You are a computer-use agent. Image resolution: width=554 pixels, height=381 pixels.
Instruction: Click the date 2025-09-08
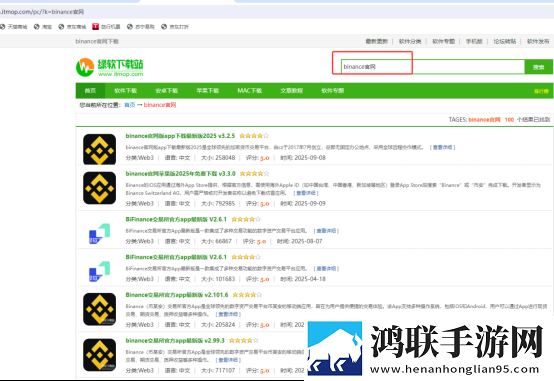tap(310, 158)
